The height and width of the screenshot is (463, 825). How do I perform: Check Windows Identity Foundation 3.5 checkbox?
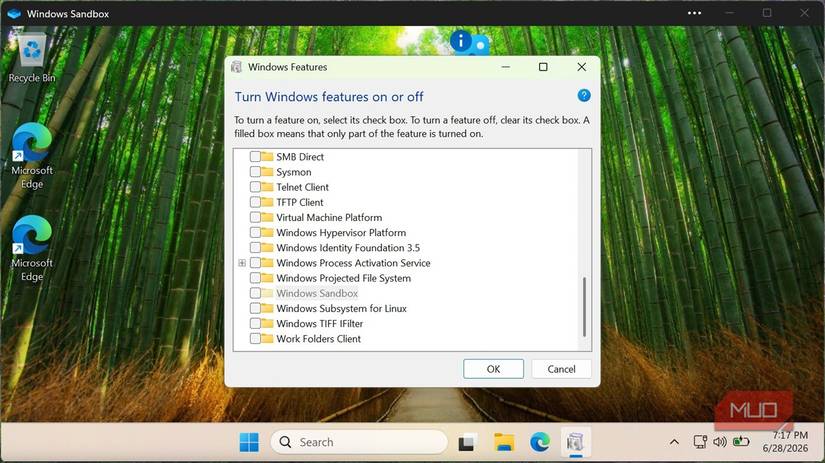255,248
